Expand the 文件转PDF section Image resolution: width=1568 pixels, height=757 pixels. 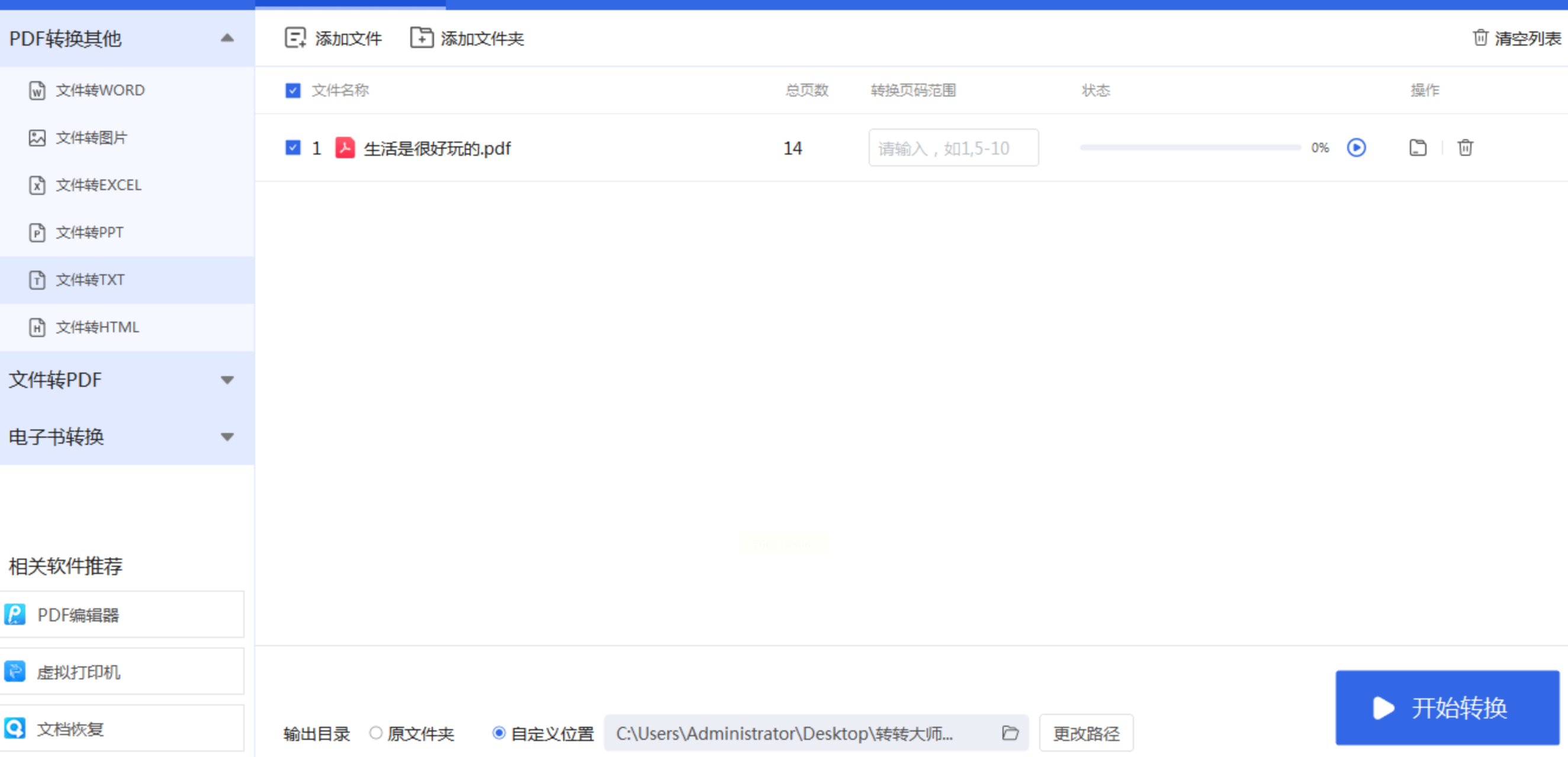click(227, 380)
